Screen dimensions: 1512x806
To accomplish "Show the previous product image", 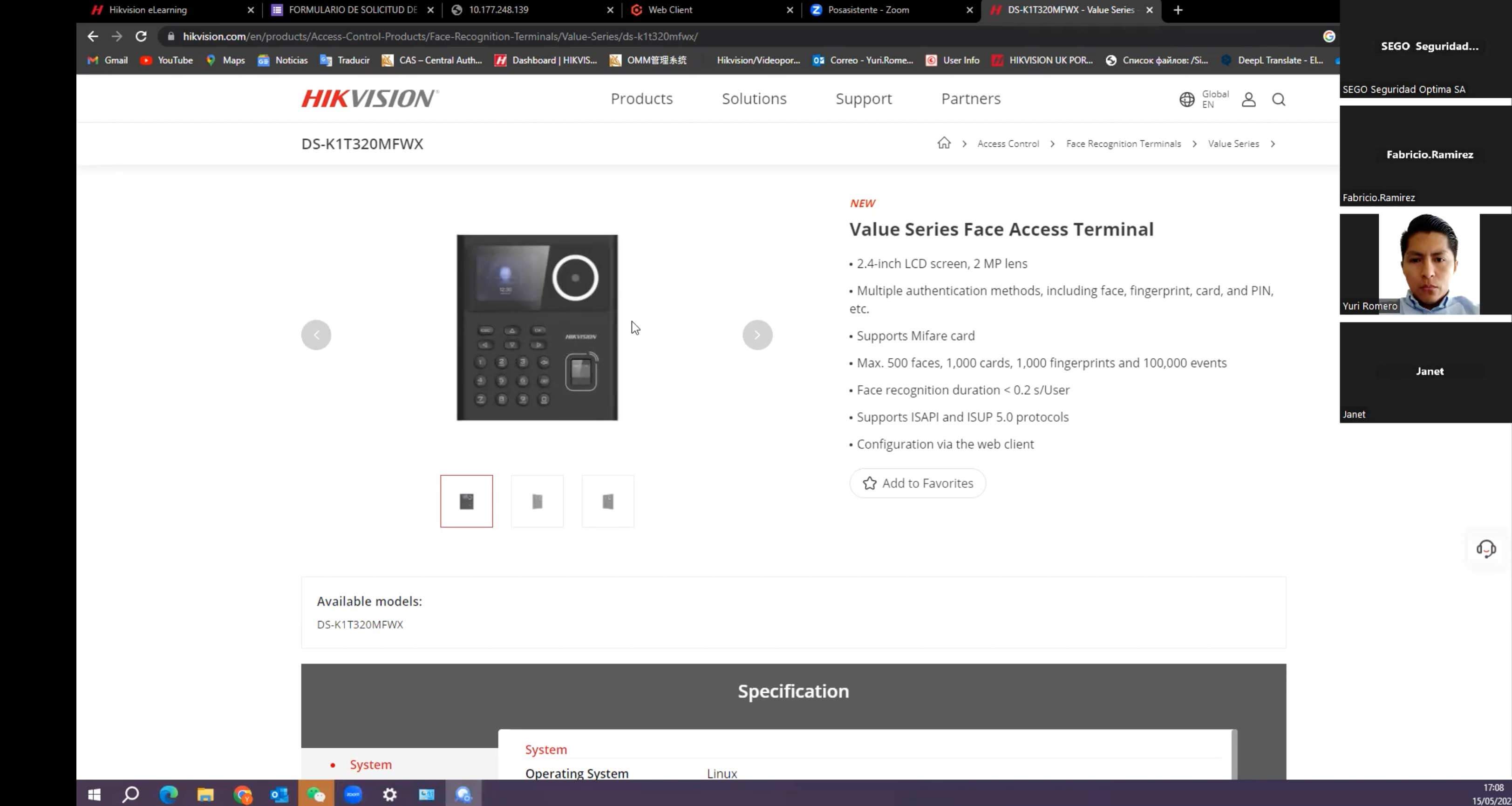I will tap(316, 335).
